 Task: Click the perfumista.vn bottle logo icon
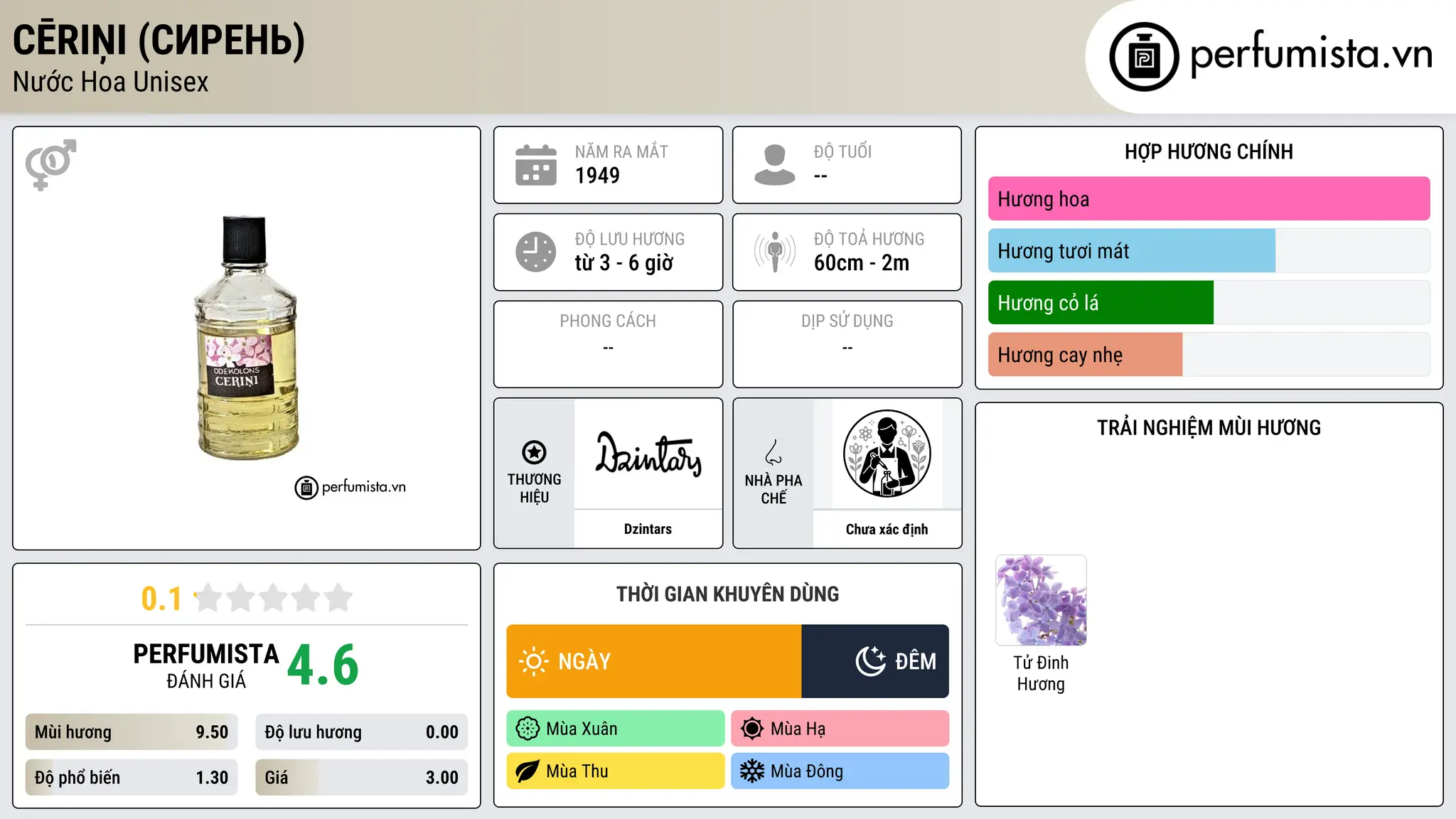click(x=1144, y=57)
